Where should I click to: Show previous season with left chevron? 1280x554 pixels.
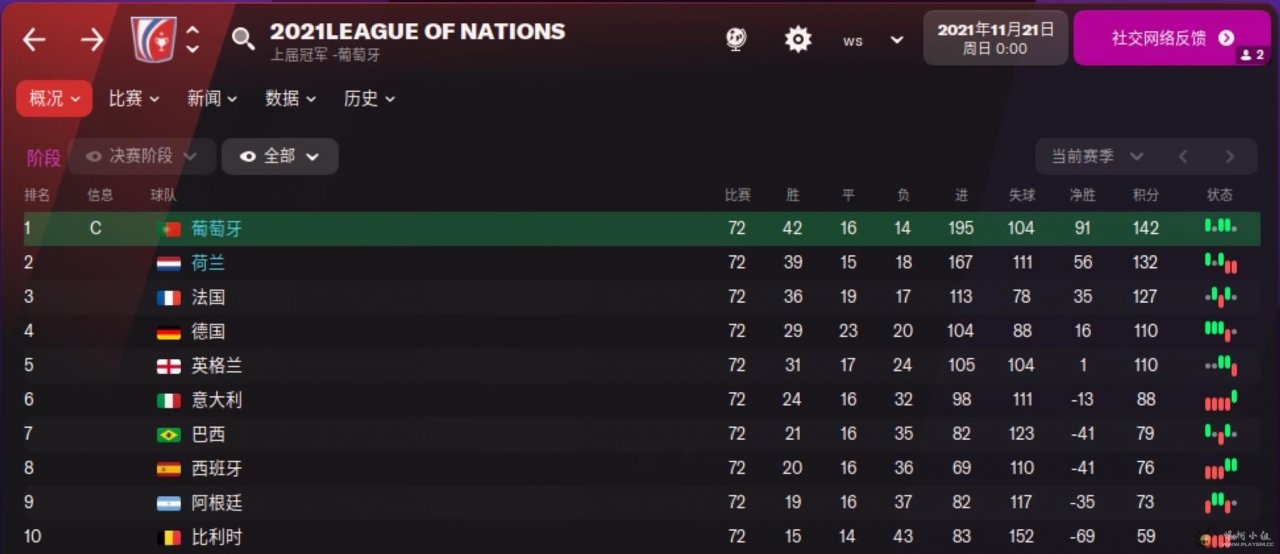(x=1184, y=156)
